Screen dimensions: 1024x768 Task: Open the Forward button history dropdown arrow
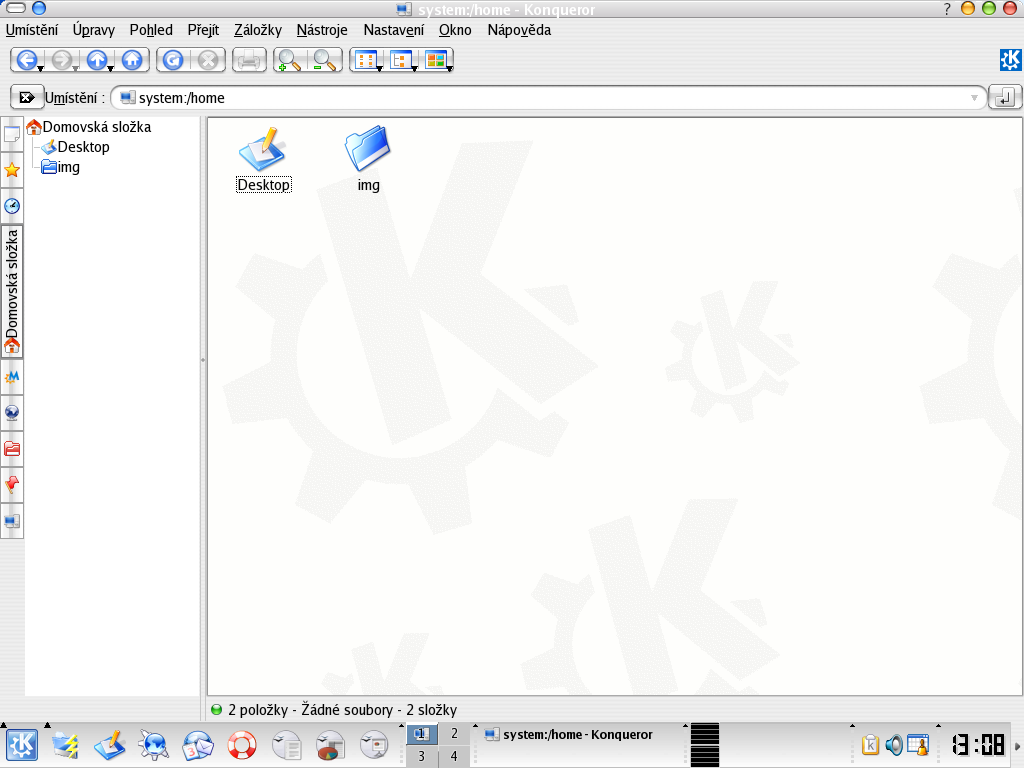[76, 69]
